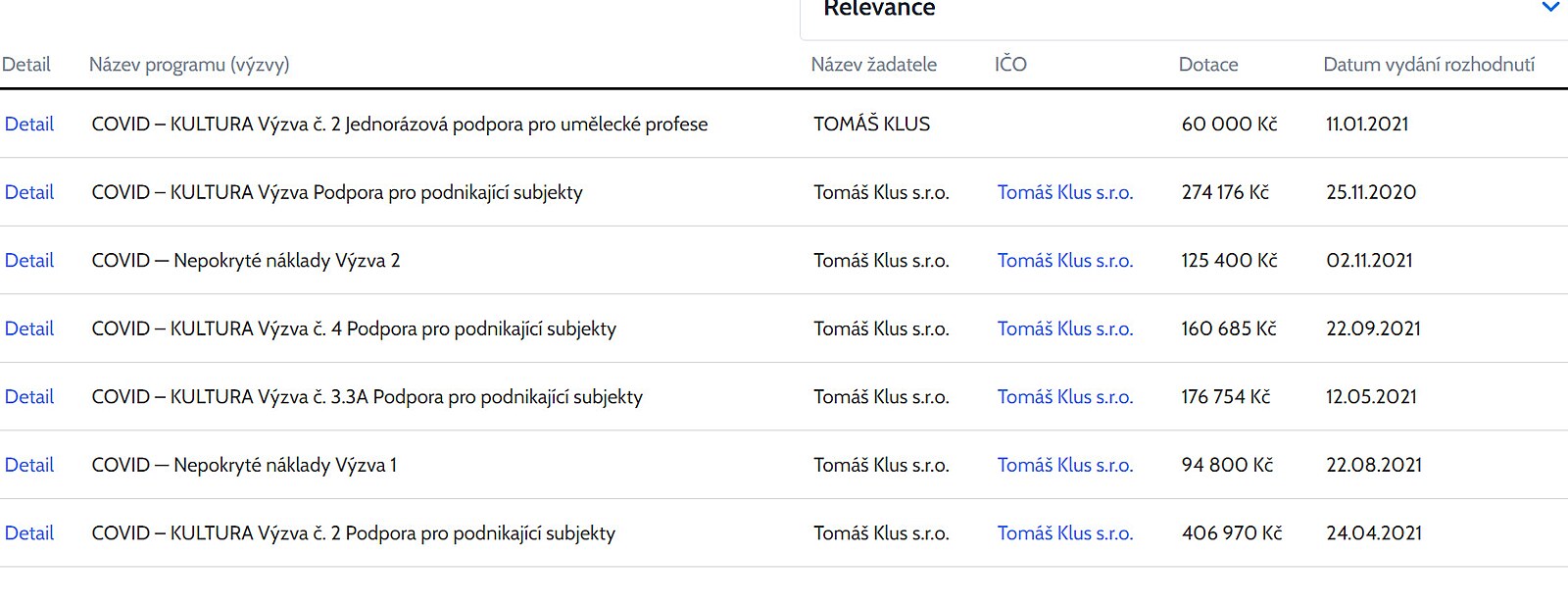Open Detail for Výzva č. 3.3A row
Image resolution: width=1568 pixels, height=606 pixels.
pyautogui.click(x=29, y=397)
